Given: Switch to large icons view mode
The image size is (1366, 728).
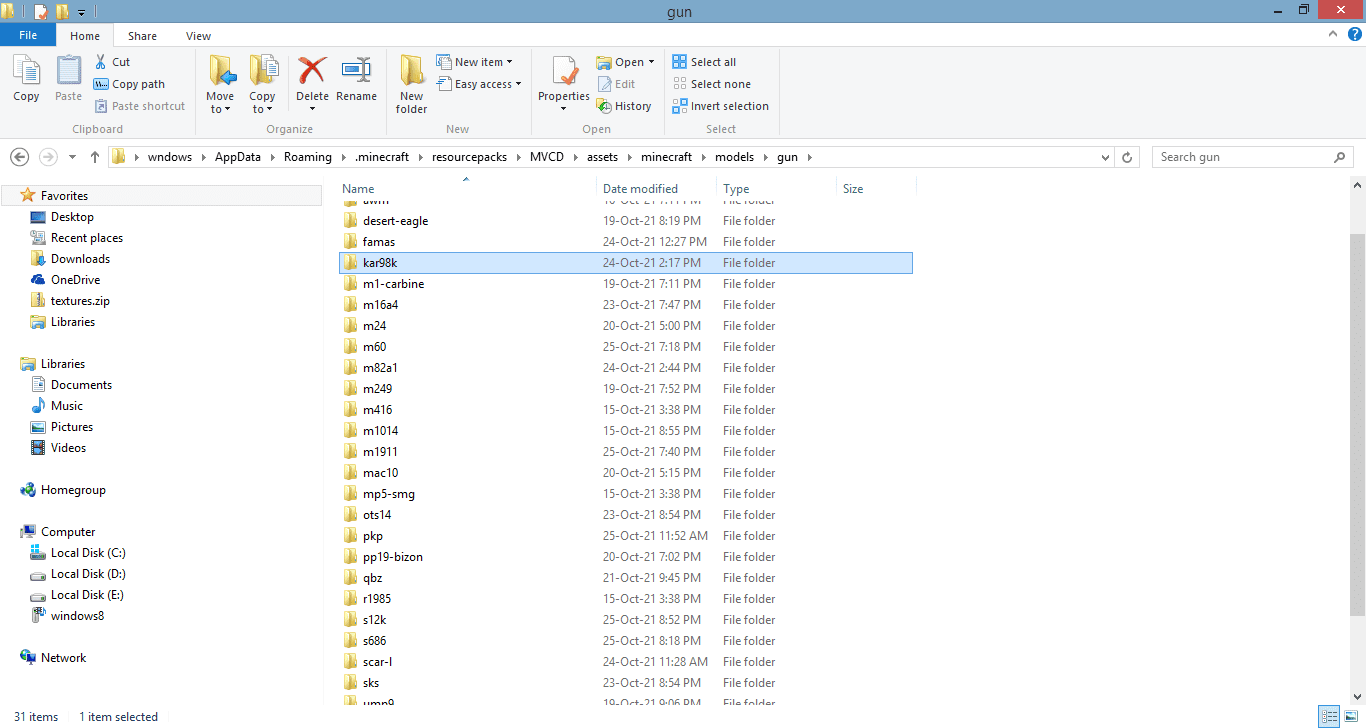Looking at the screenshot, I should [x=1350, y=716].
